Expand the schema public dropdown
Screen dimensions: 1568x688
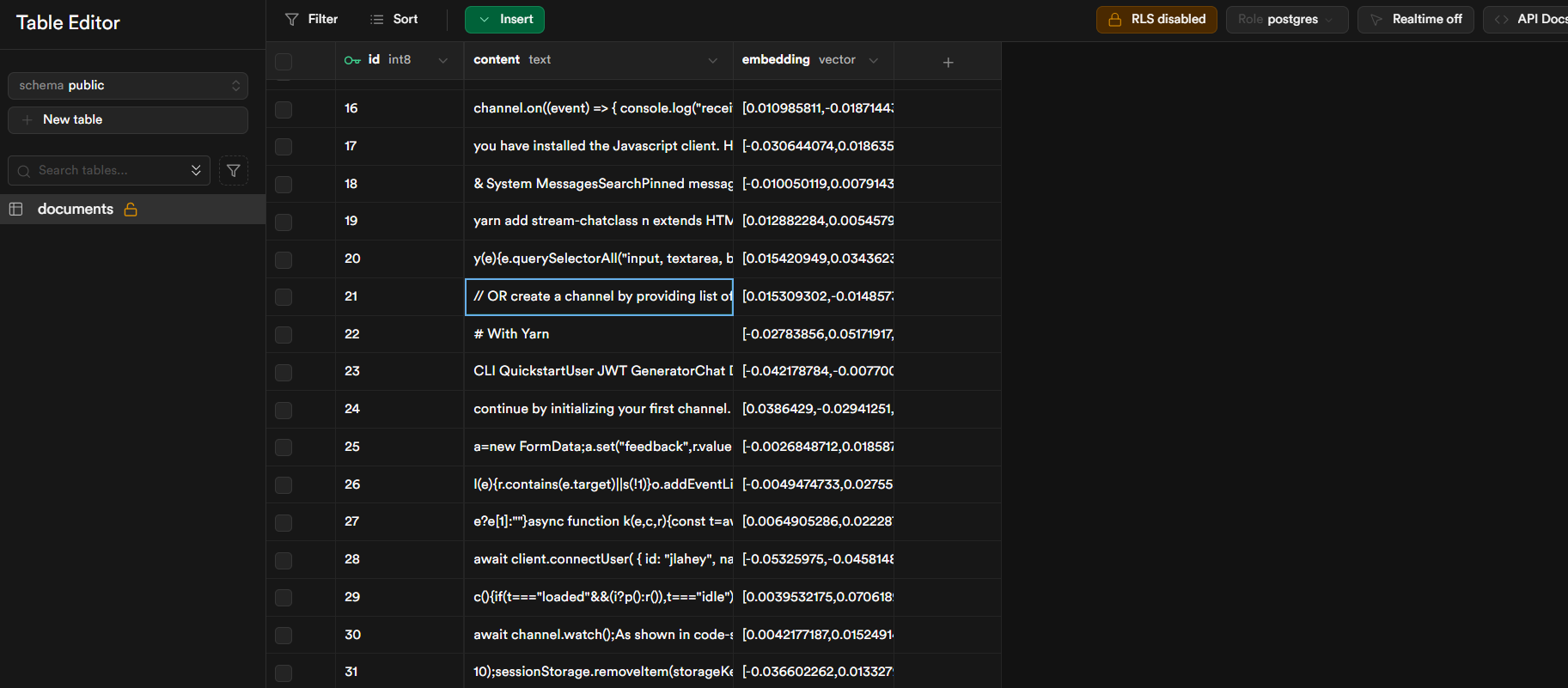(128, 86)
